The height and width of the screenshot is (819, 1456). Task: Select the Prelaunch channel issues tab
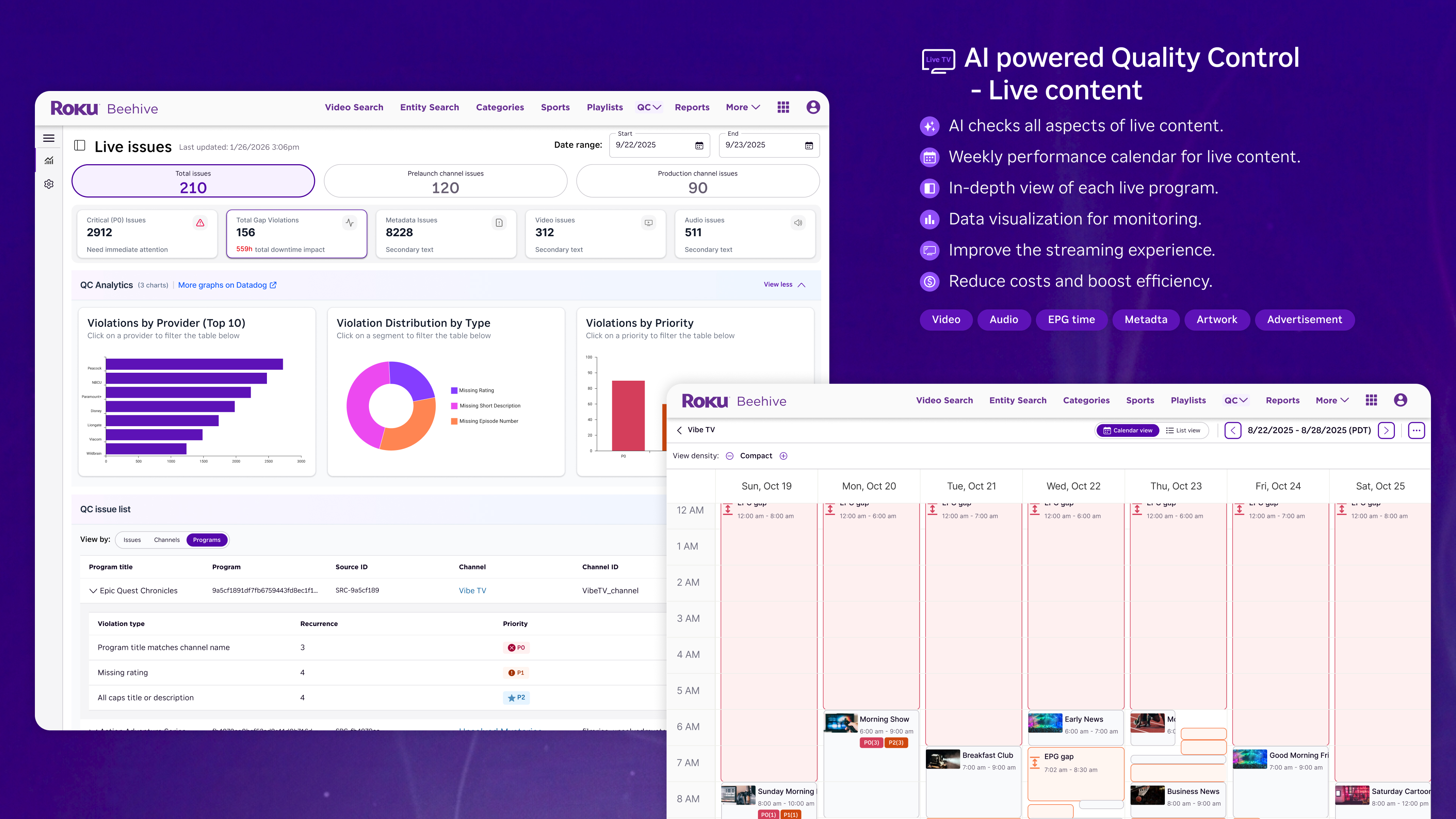(446, 181)
